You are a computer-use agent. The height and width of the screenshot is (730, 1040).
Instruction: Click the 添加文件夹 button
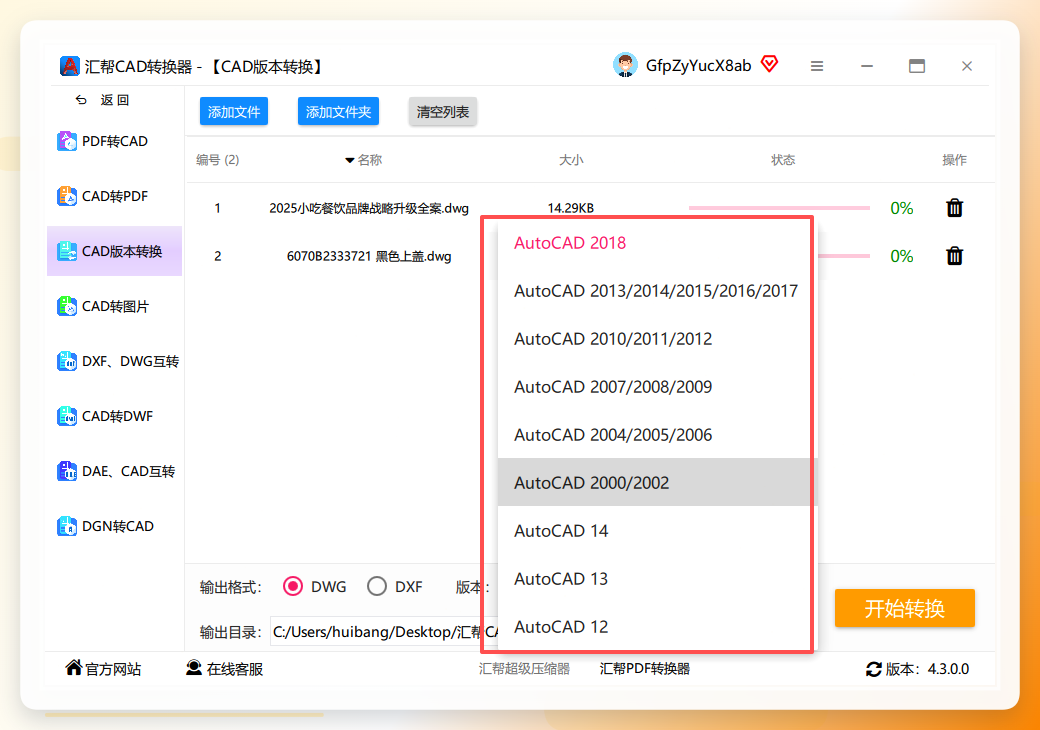[x=338, y=111]
